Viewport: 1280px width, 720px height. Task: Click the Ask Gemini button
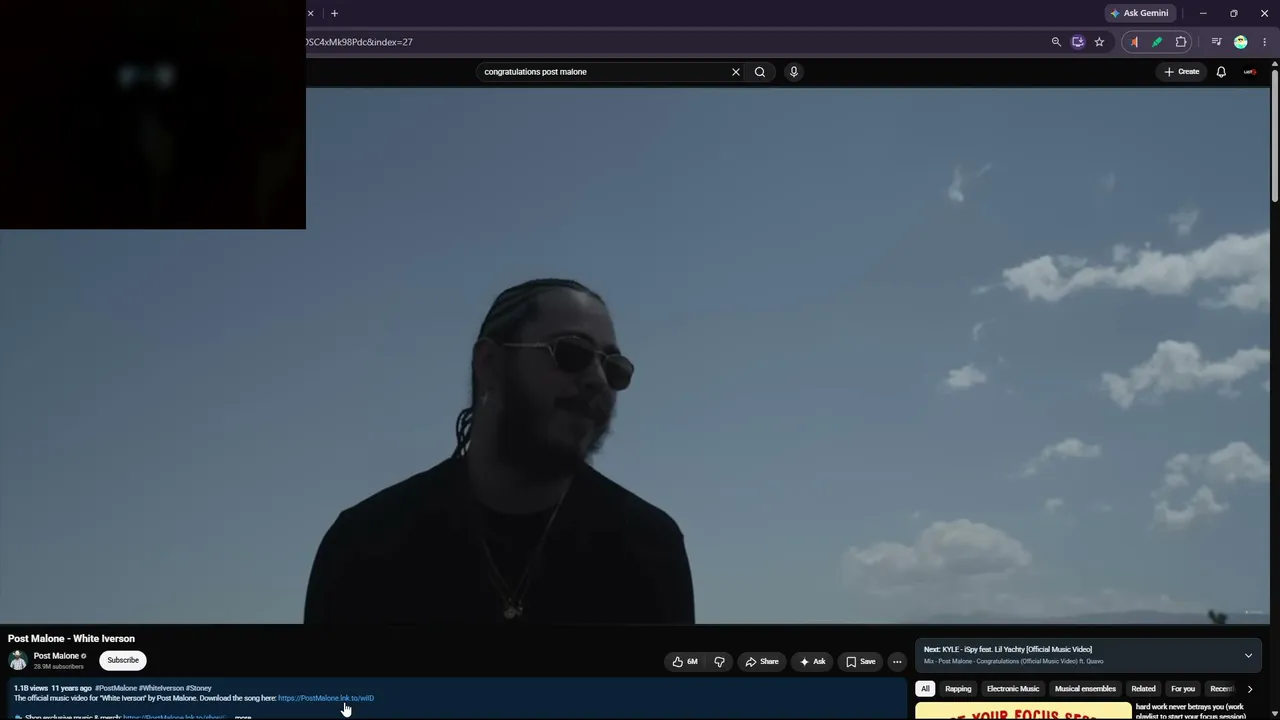1139,13
